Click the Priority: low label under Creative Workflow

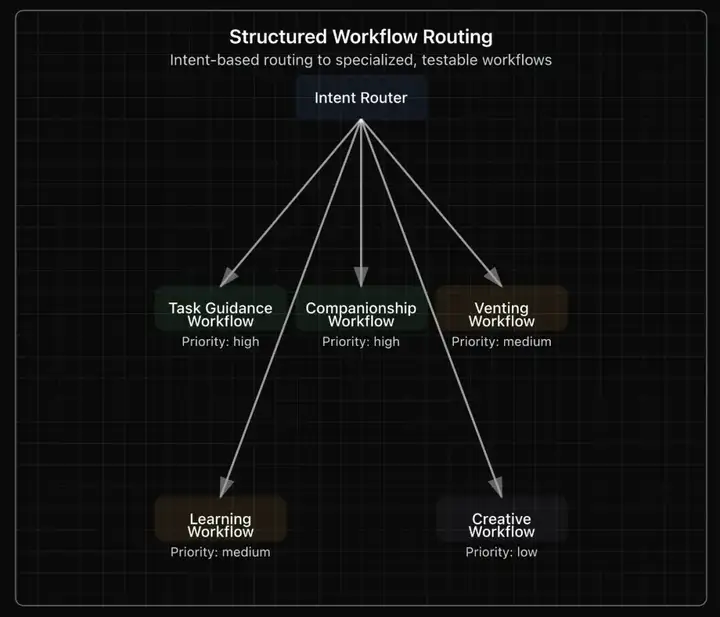pos(501,552)
